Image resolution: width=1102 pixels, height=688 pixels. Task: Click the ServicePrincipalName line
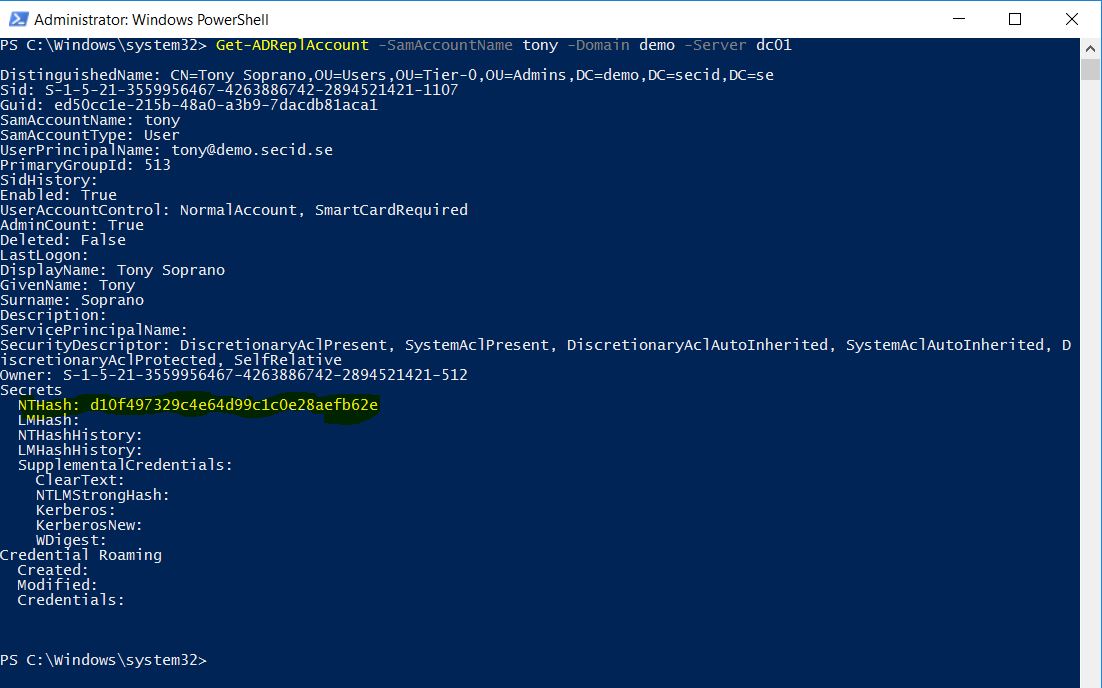coord(94,330)
